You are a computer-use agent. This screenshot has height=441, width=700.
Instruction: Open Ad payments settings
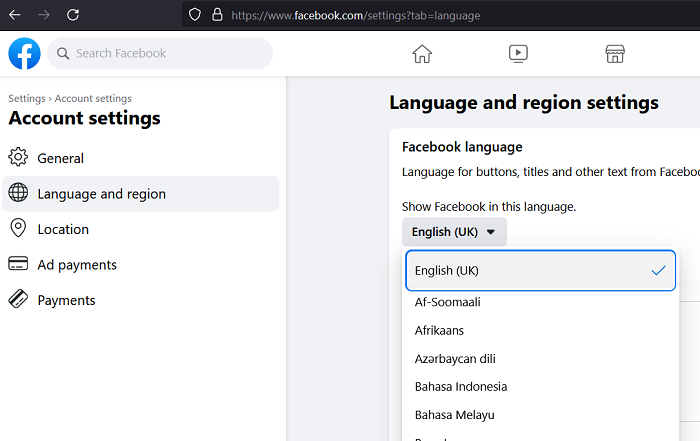(77, 265)
